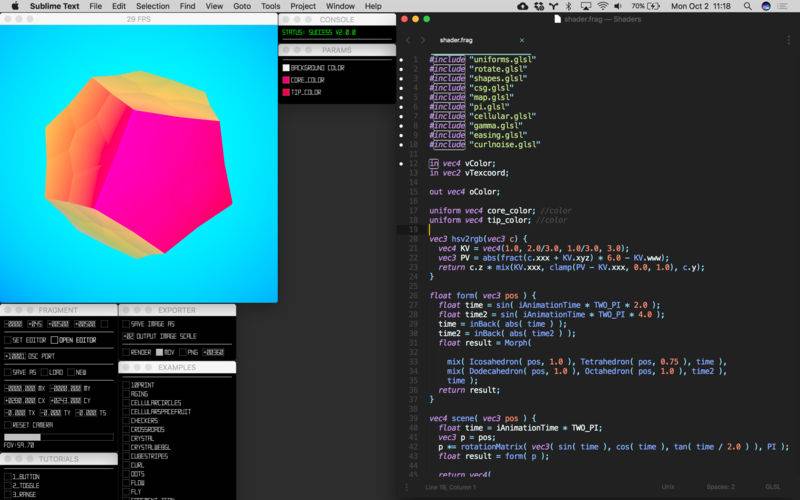Click the RENDER button in Exporter
The height and width of the screenshot is (500, 800).
coord(137,353)
